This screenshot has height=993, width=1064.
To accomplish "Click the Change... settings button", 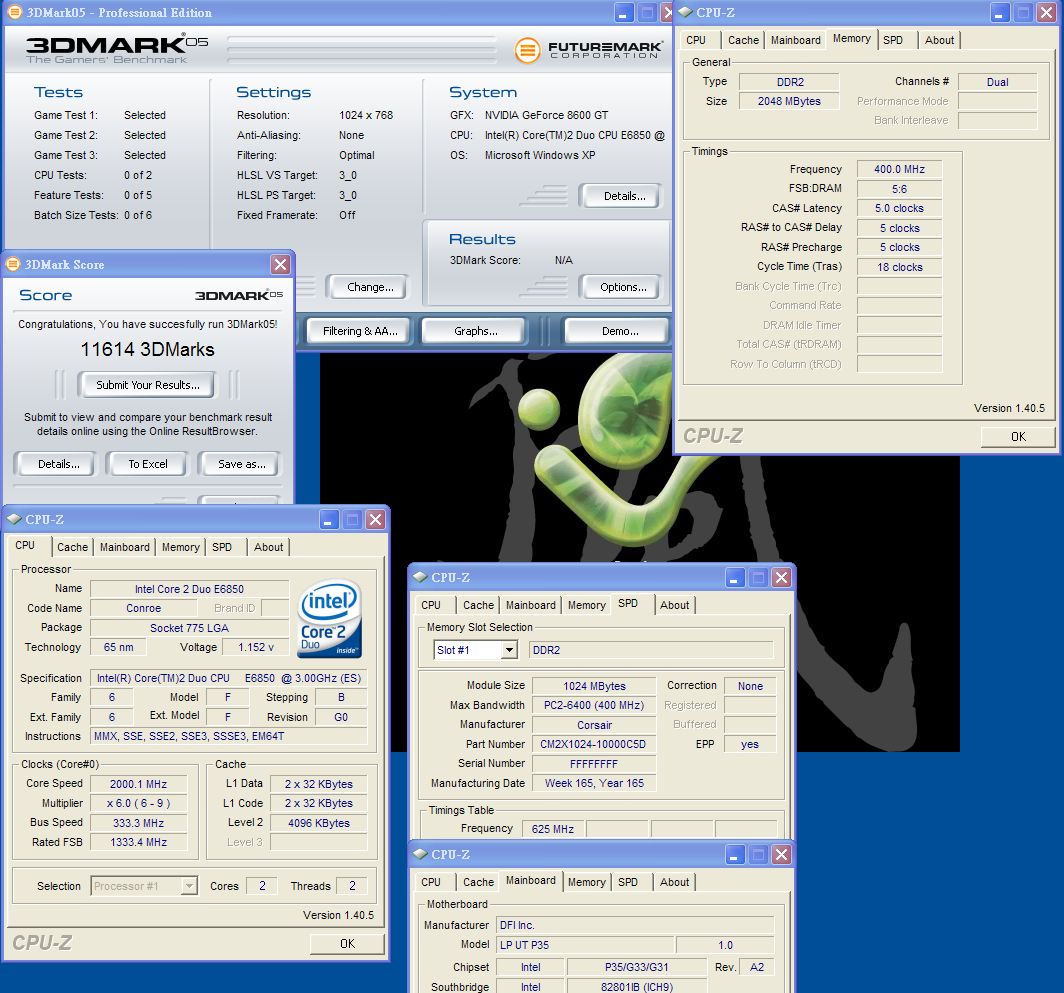I will click(x=368, y=287).
